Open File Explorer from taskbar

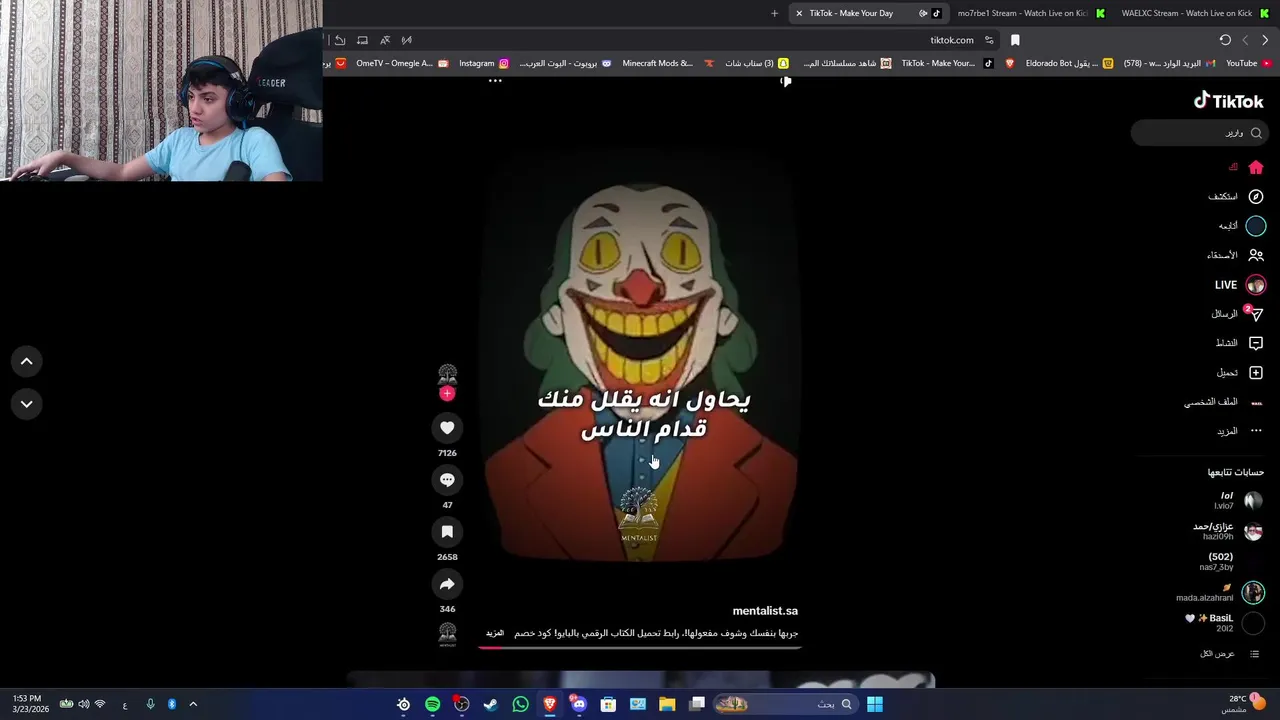[667, 704]
